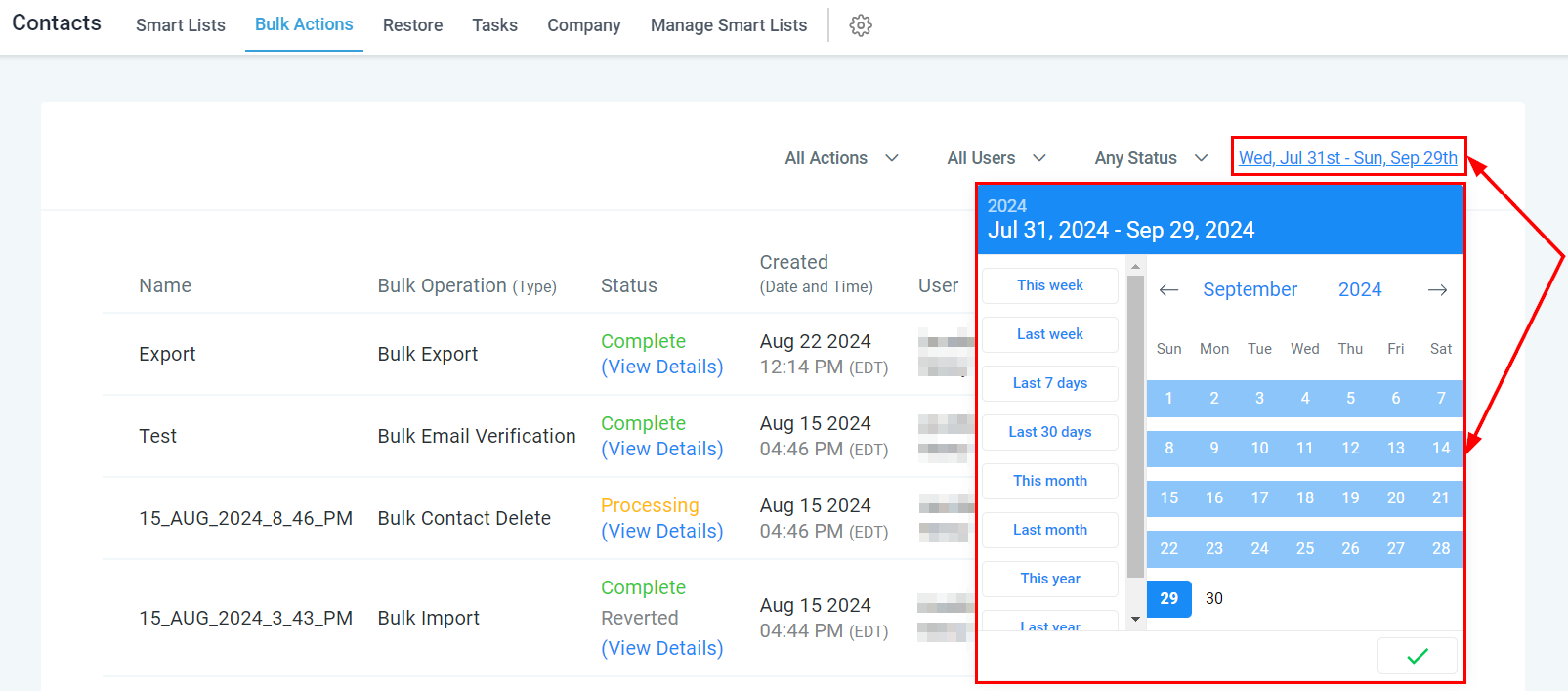
Task: Open the Restore tab
Action: pyautogui.click(x=412, y=25)
